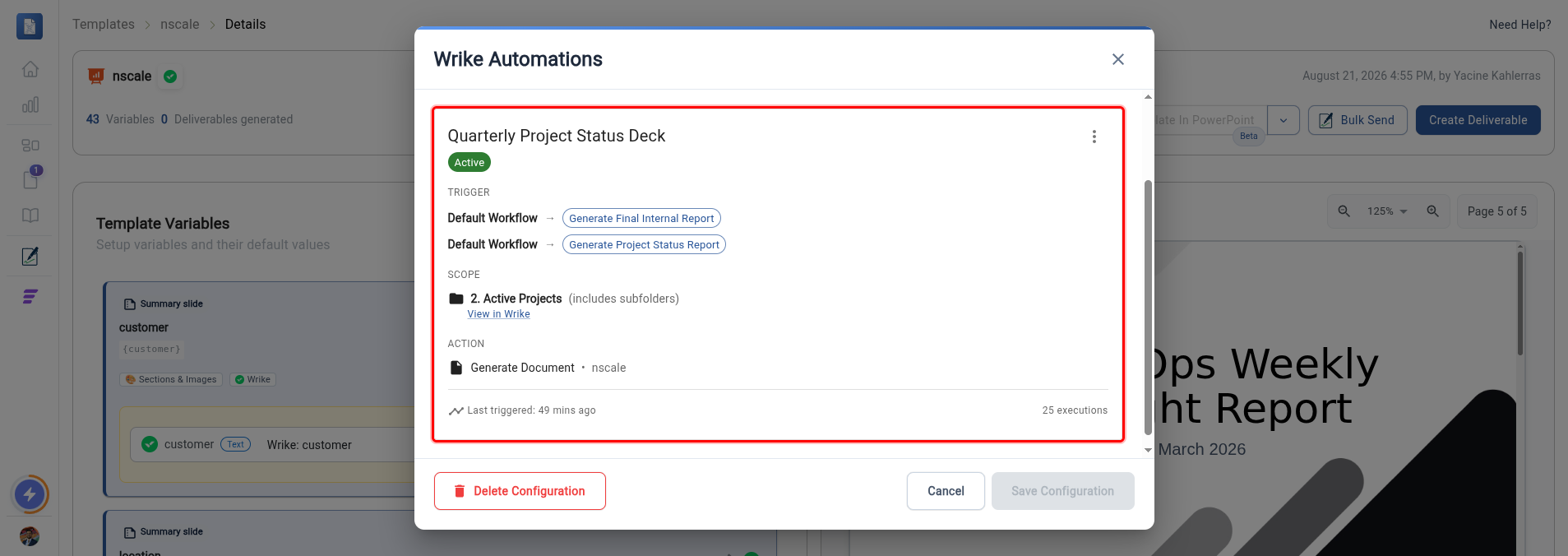Click the 25 executions text
1568x556 pixels.
(1075, 410)
